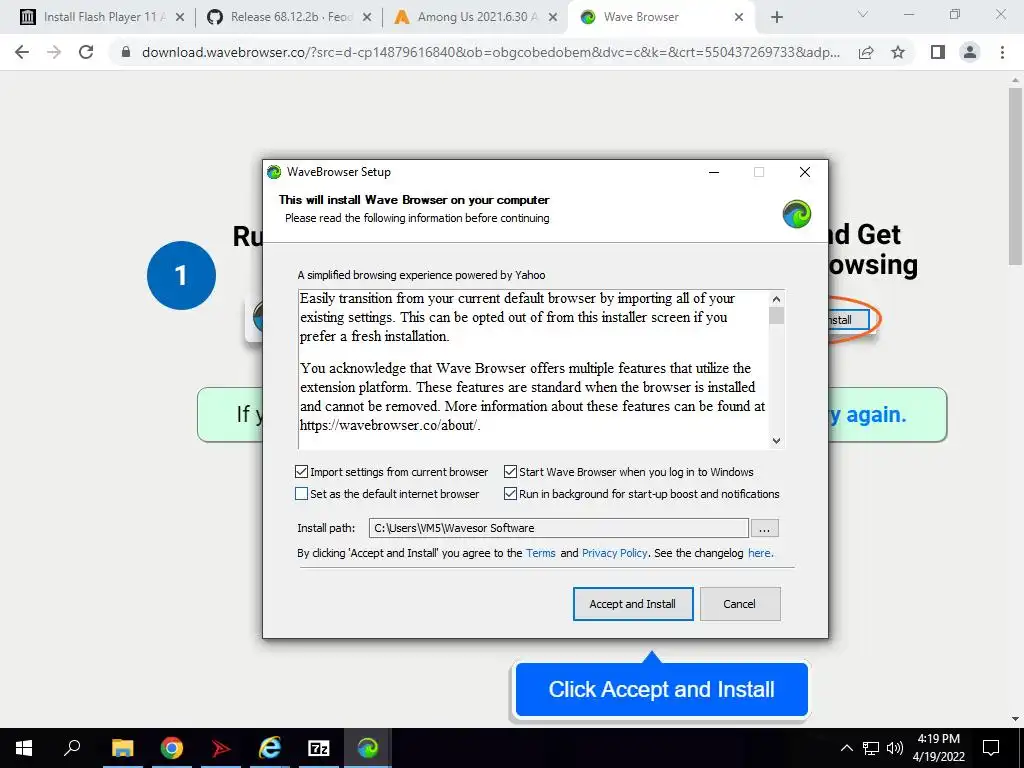Uncheck Start Wave Browser when you log in
1024x768 pixels.
(x=510, y=472)
